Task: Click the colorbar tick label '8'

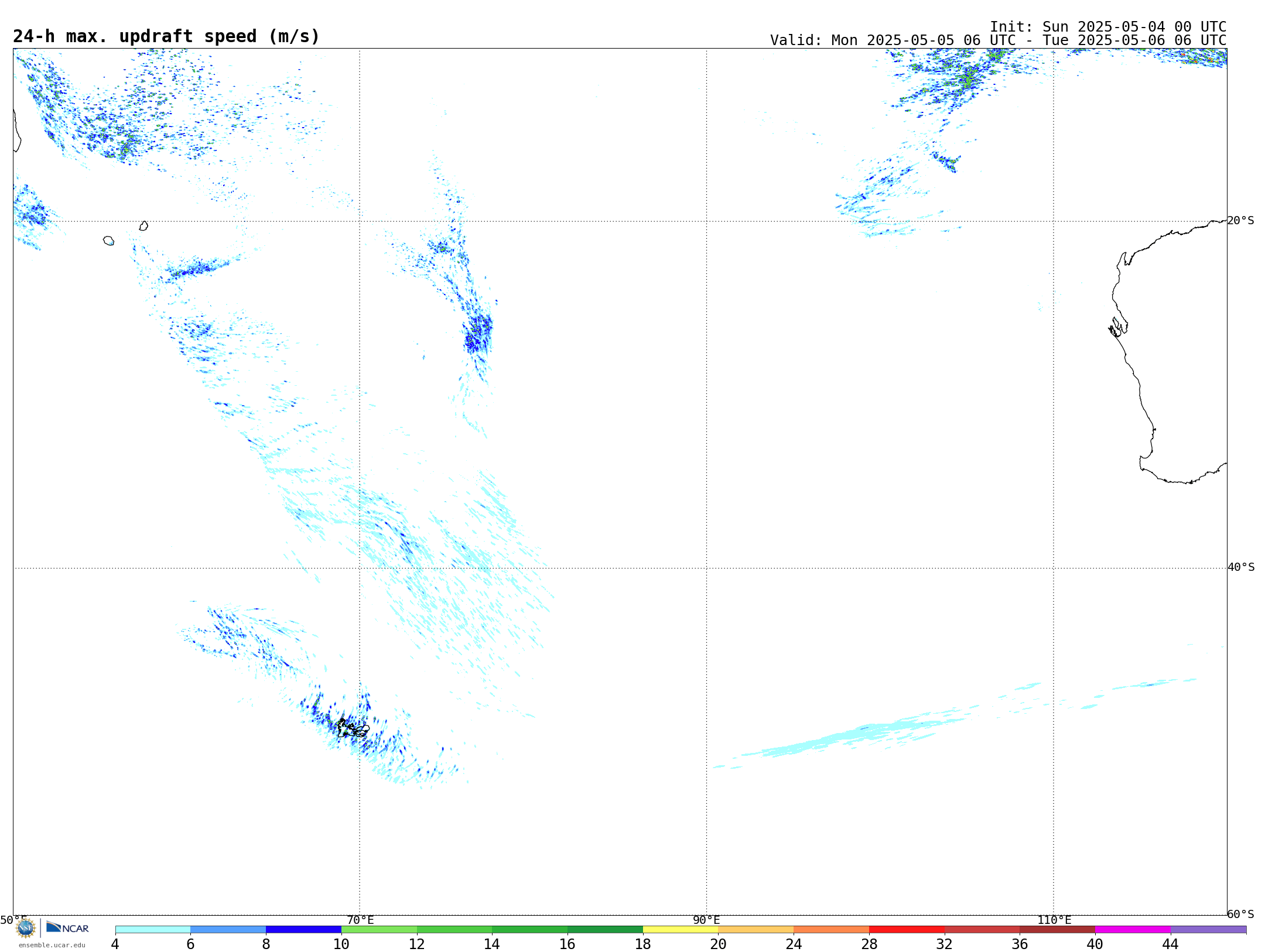Action: (266, 944)
